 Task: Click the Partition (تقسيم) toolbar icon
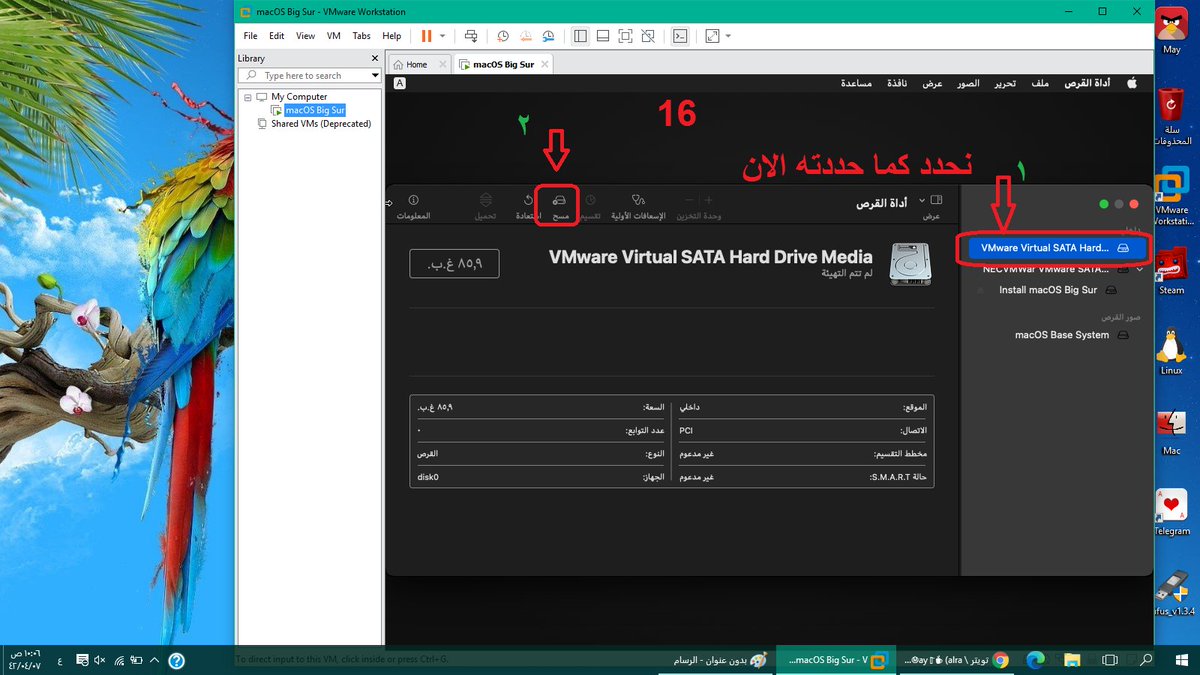(590, 200)
